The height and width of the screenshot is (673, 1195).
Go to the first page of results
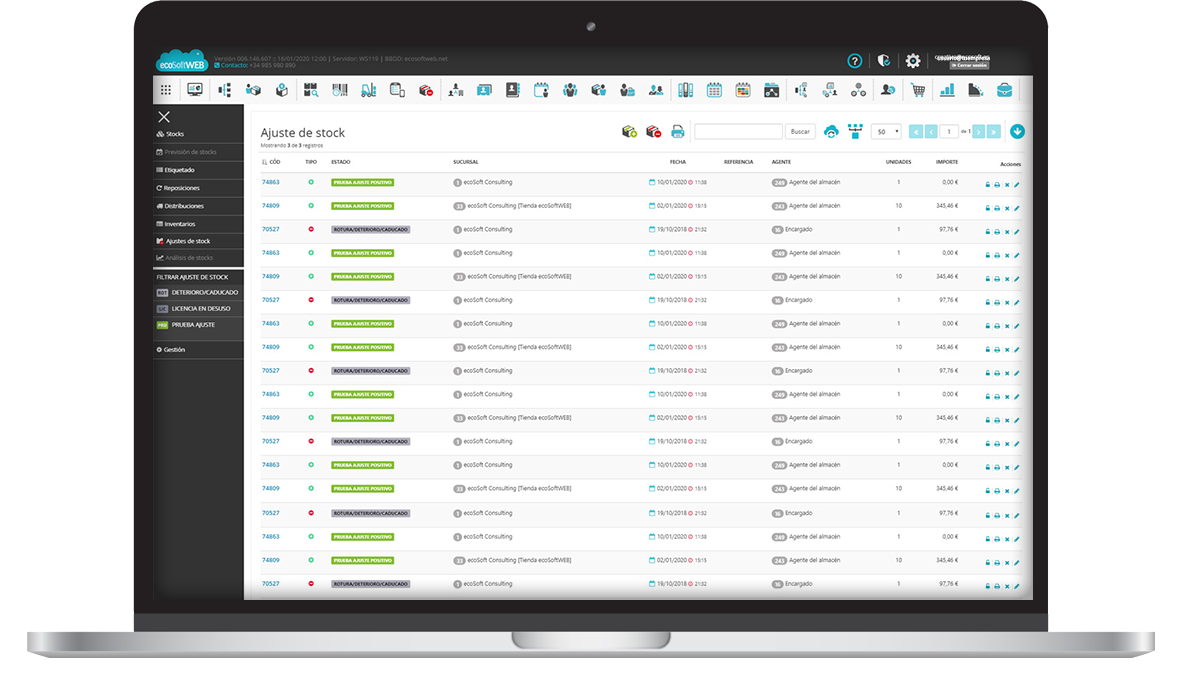916,132
